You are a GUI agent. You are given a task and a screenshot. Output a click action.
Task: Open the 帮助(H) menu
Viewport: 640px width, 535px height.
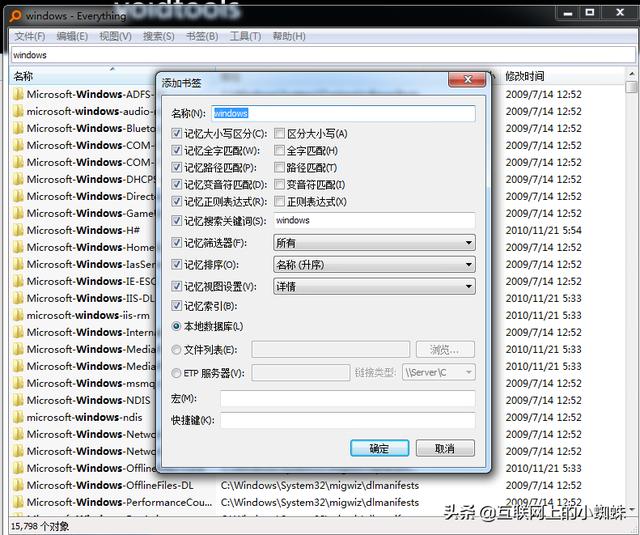289,37
